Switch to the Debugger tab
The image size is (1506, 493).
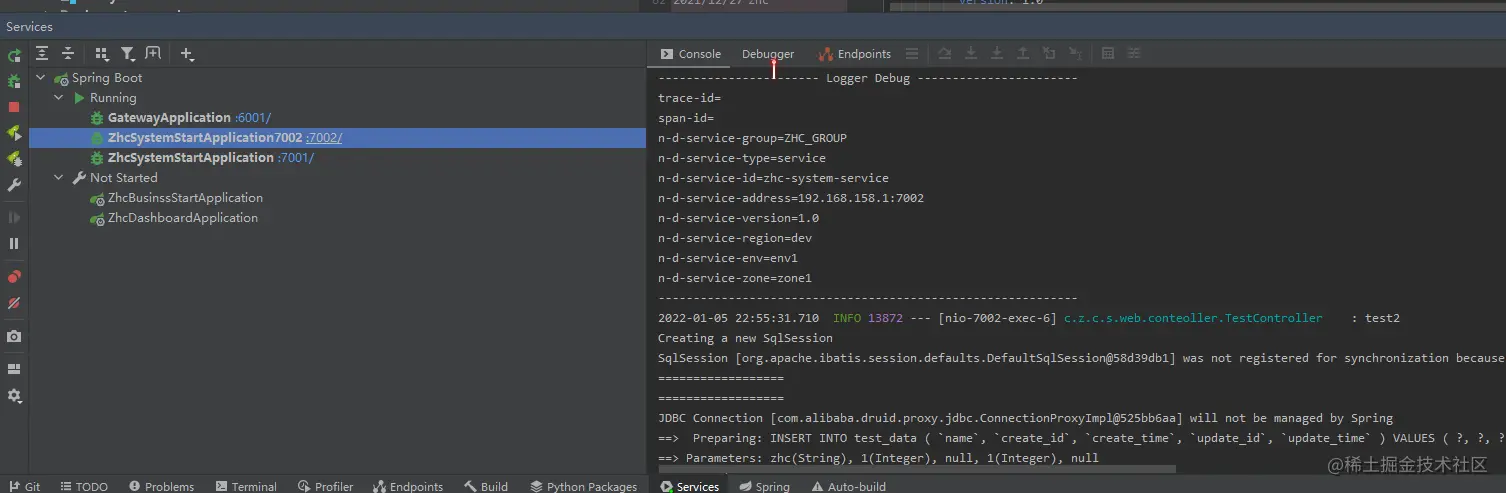click(768, 54)
